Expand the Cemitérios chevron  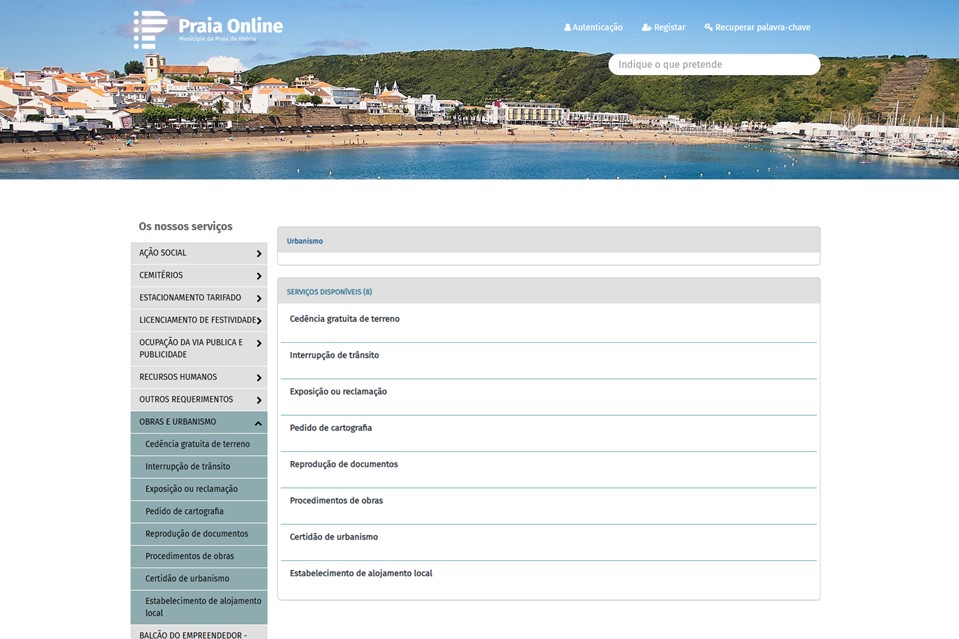coord(258,276)
